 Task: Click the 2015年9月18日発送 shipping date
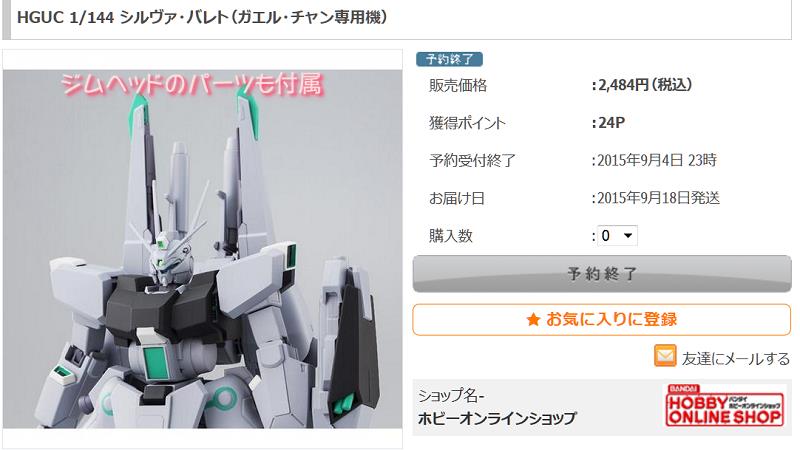point(658,198)
